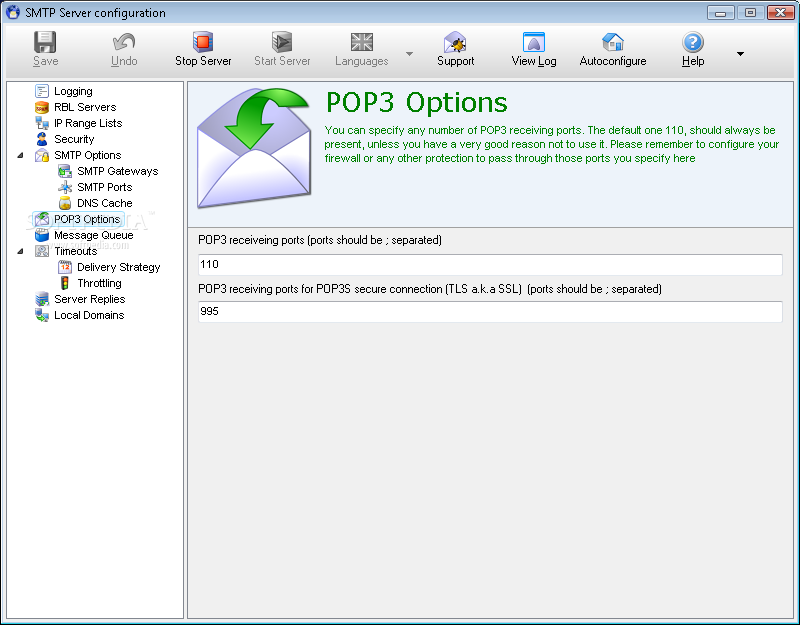800x625 pixels.
Task: Select Logging icon in tree
Action: pyautogui.click(x=42, y=91)
